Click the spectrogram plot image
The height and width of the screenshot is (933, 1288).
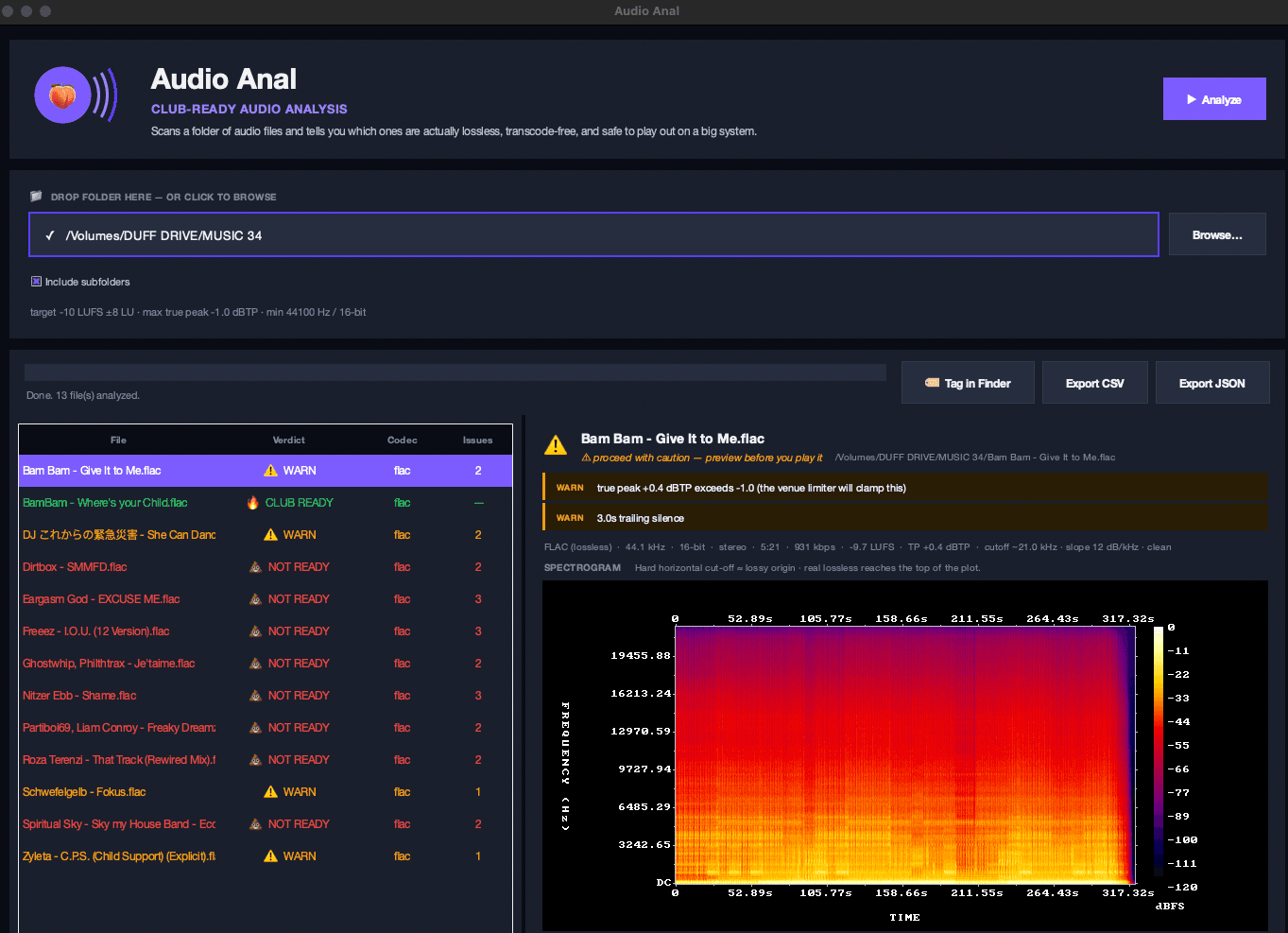click(x=904, y=757)
